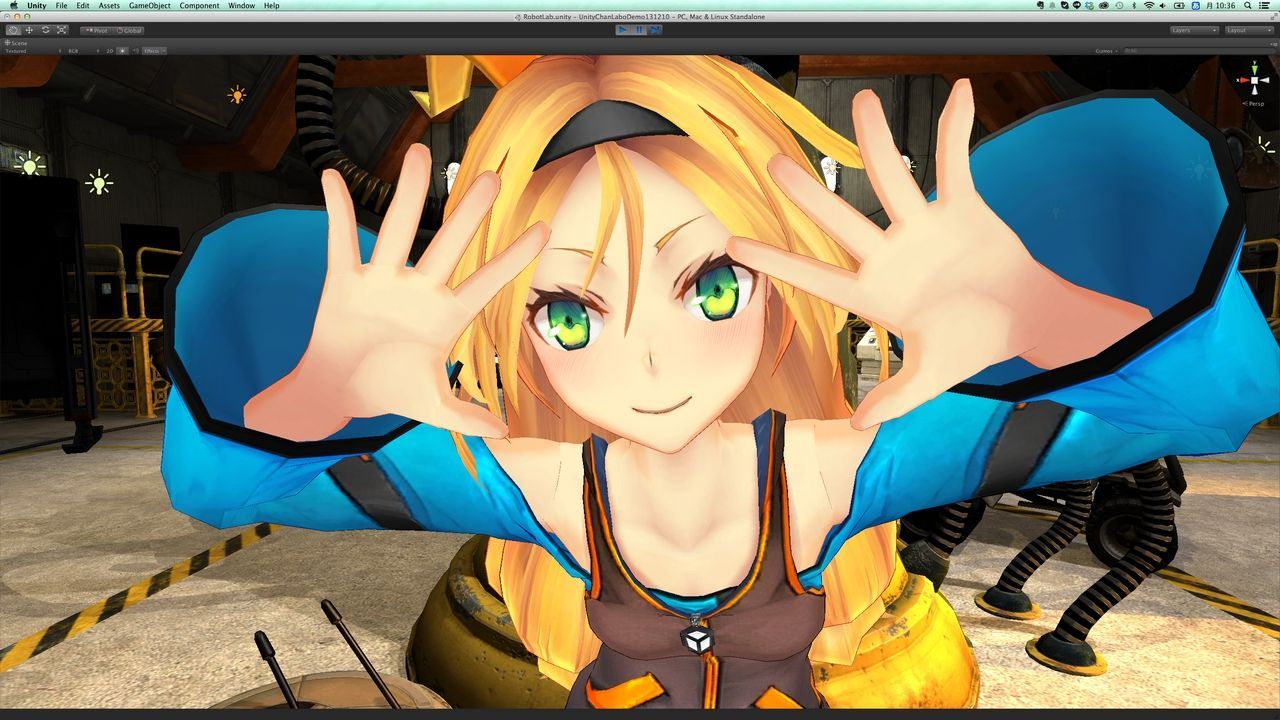Open the Window menu
This screenshot has height=720, width=1280.
[x=241, y=6]
